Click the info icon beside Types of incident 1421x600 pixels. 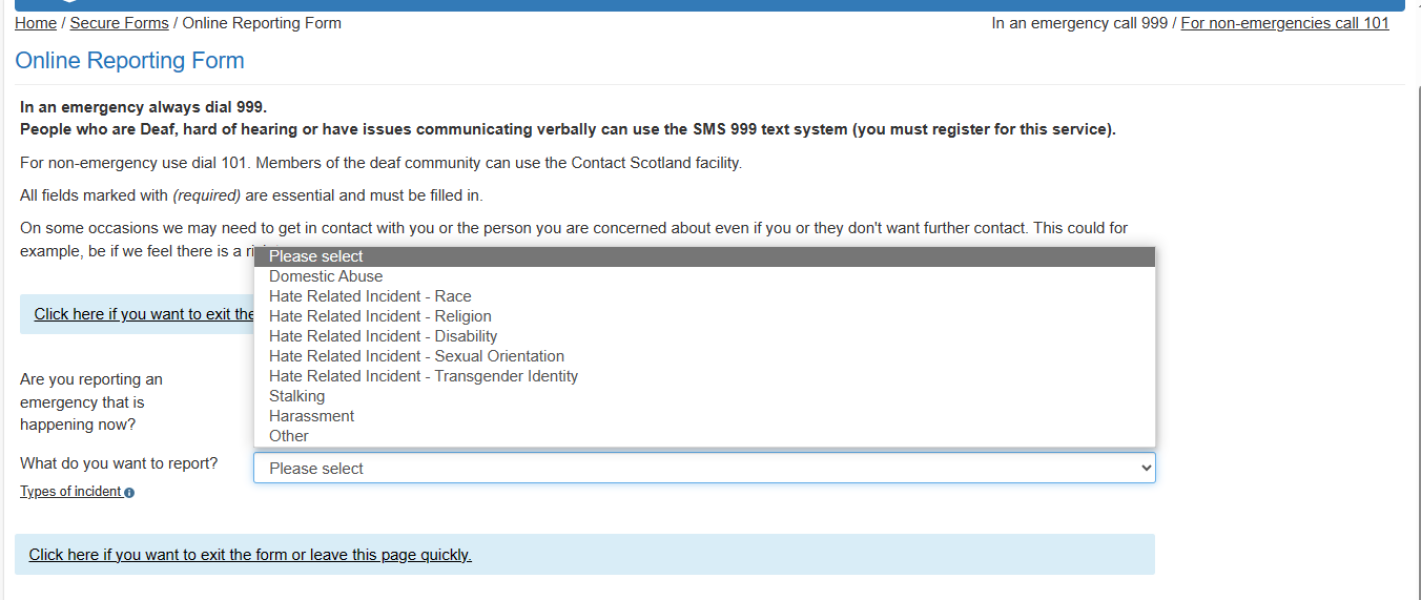click(129, 492)
